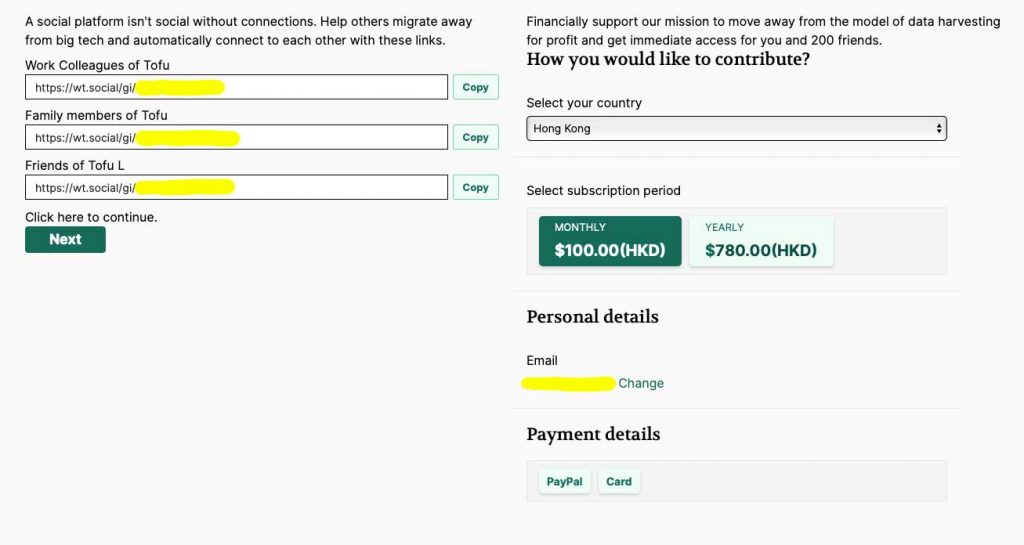Screen dimensions: 1024x545
Task: Click the 'Click here to continue' text
Action: [x=91, y=217]
